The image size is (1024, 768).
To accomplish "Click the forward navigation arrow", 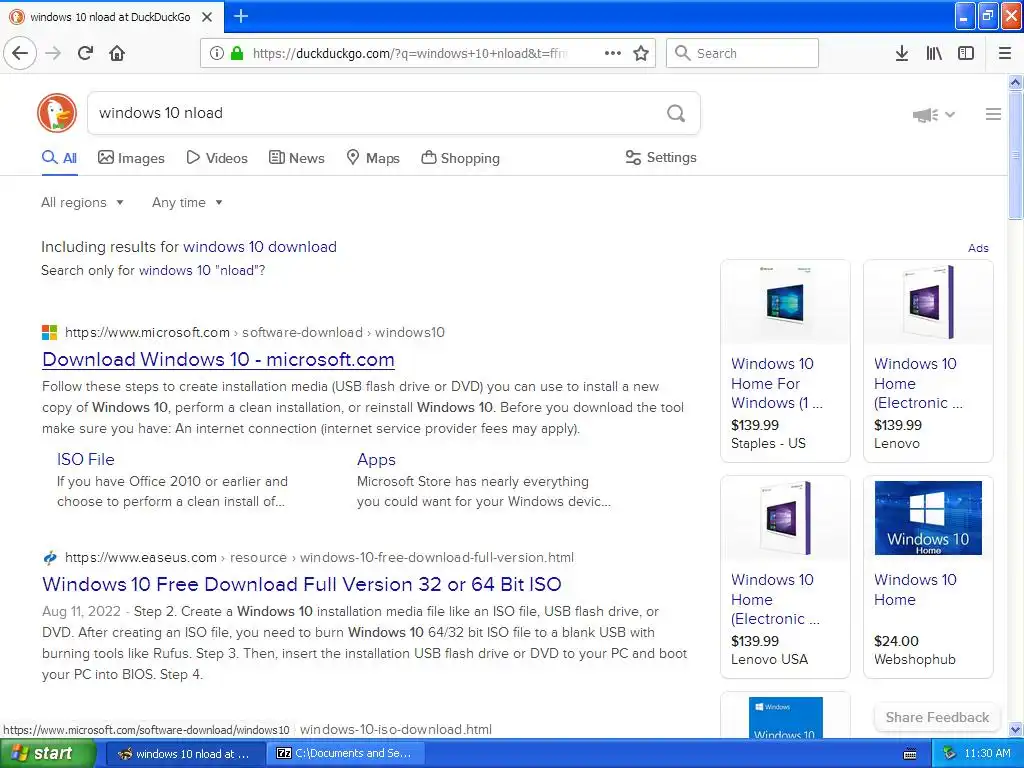I will click(x=53, y=53).
